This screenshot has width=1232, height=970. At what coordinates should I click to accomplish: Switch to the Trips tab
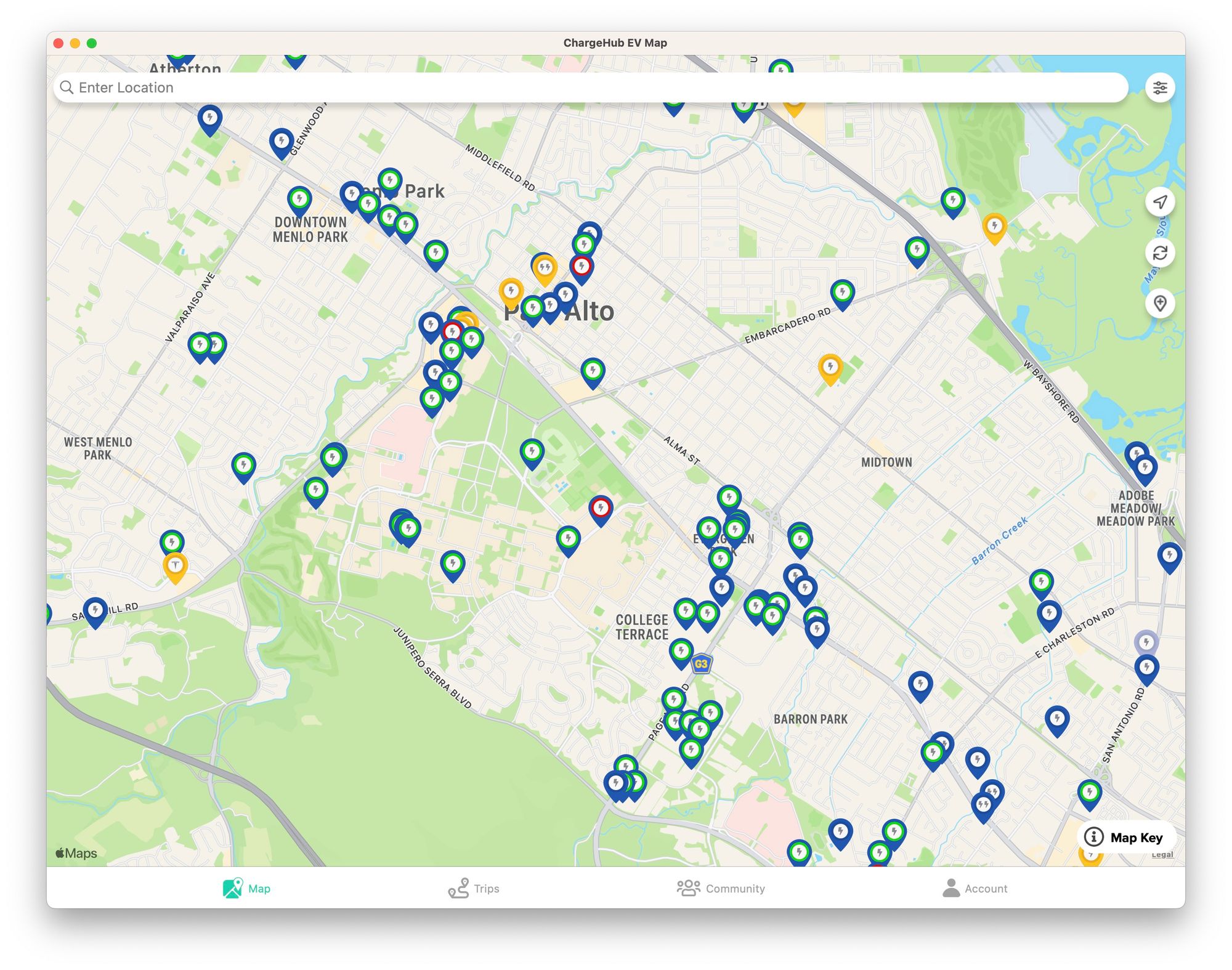tap(474, 888)
